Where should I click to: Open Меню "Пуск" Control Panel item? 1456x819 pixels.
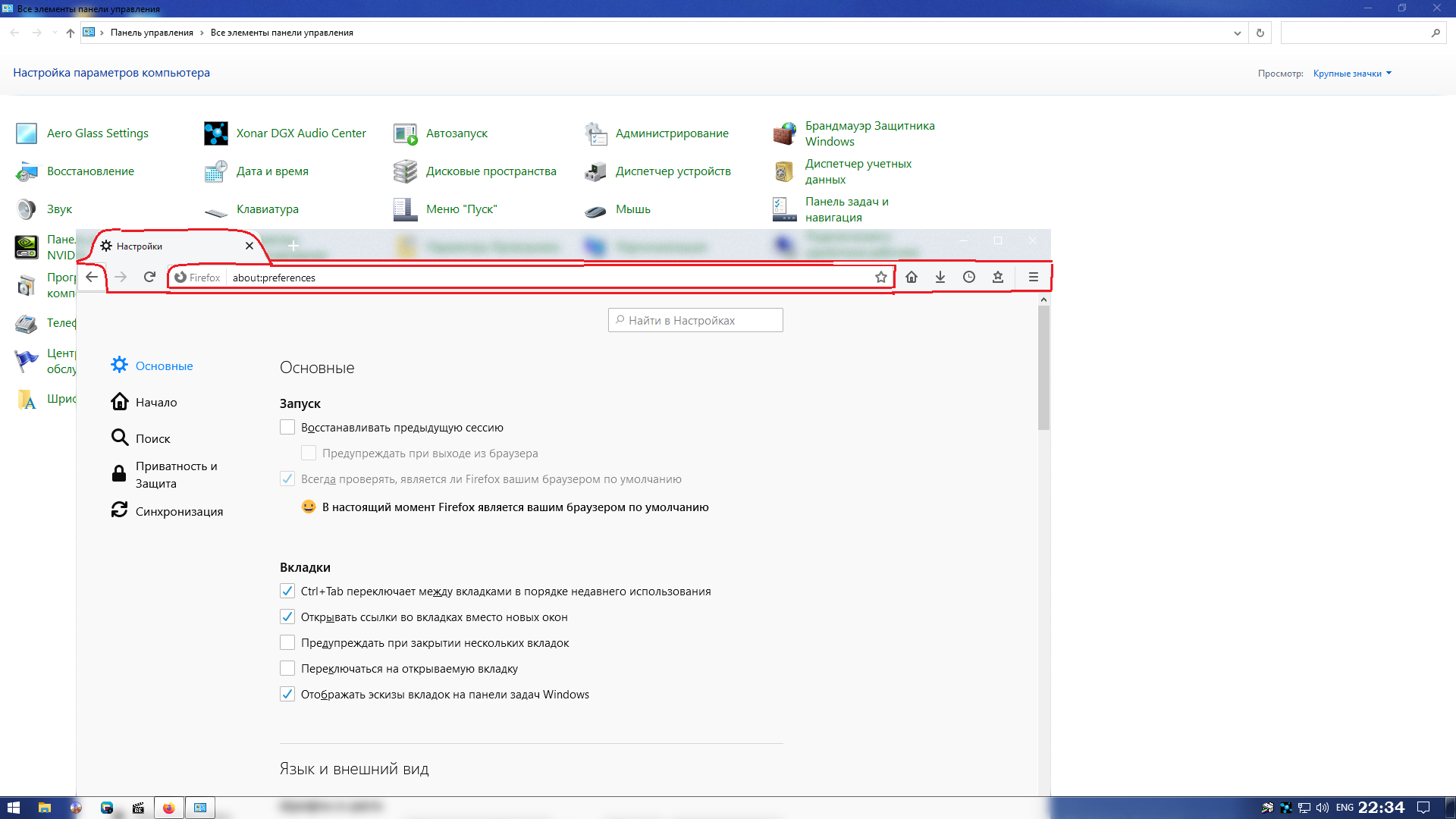pos(445,209)
